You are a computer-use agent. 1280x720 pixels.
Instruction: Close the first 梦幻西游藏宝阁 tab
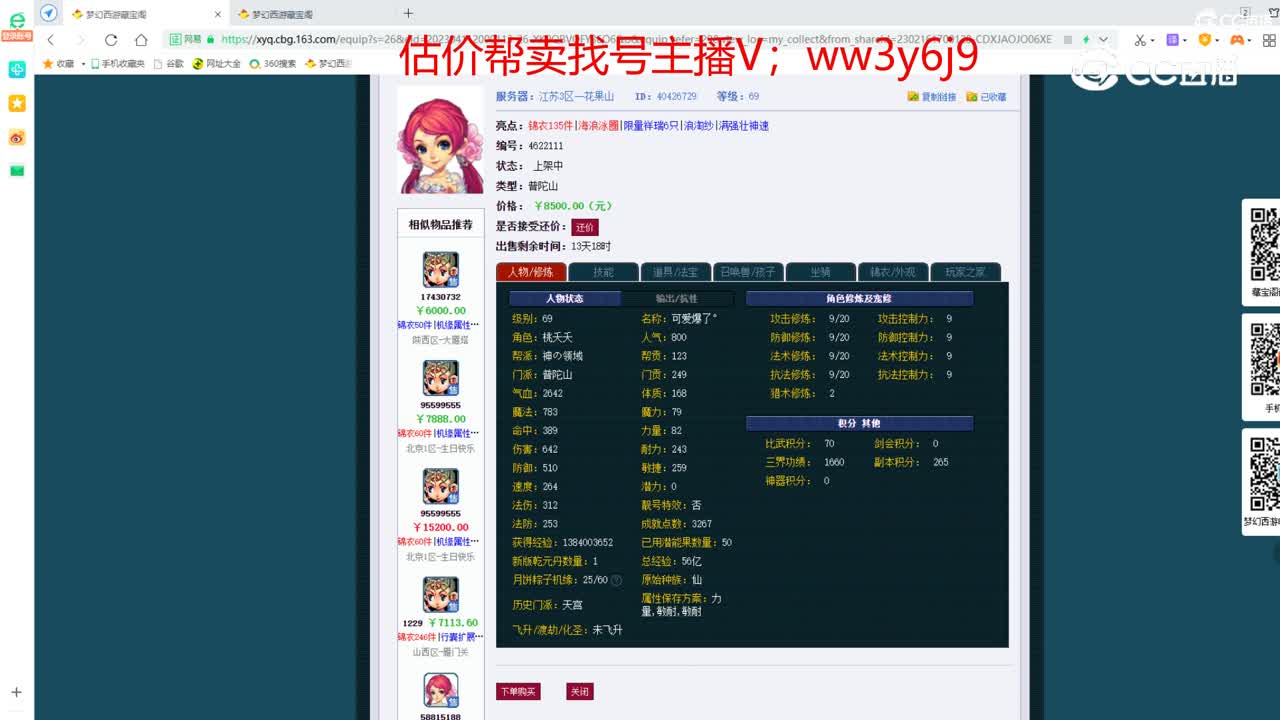218,14
